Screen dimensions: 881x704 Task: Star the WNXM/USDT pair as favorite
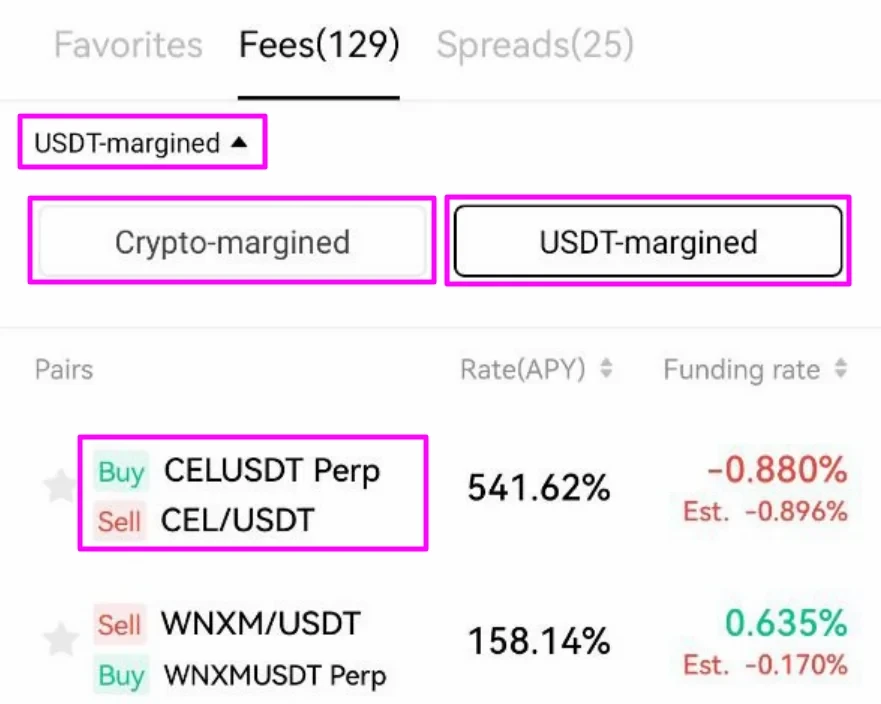61,638
